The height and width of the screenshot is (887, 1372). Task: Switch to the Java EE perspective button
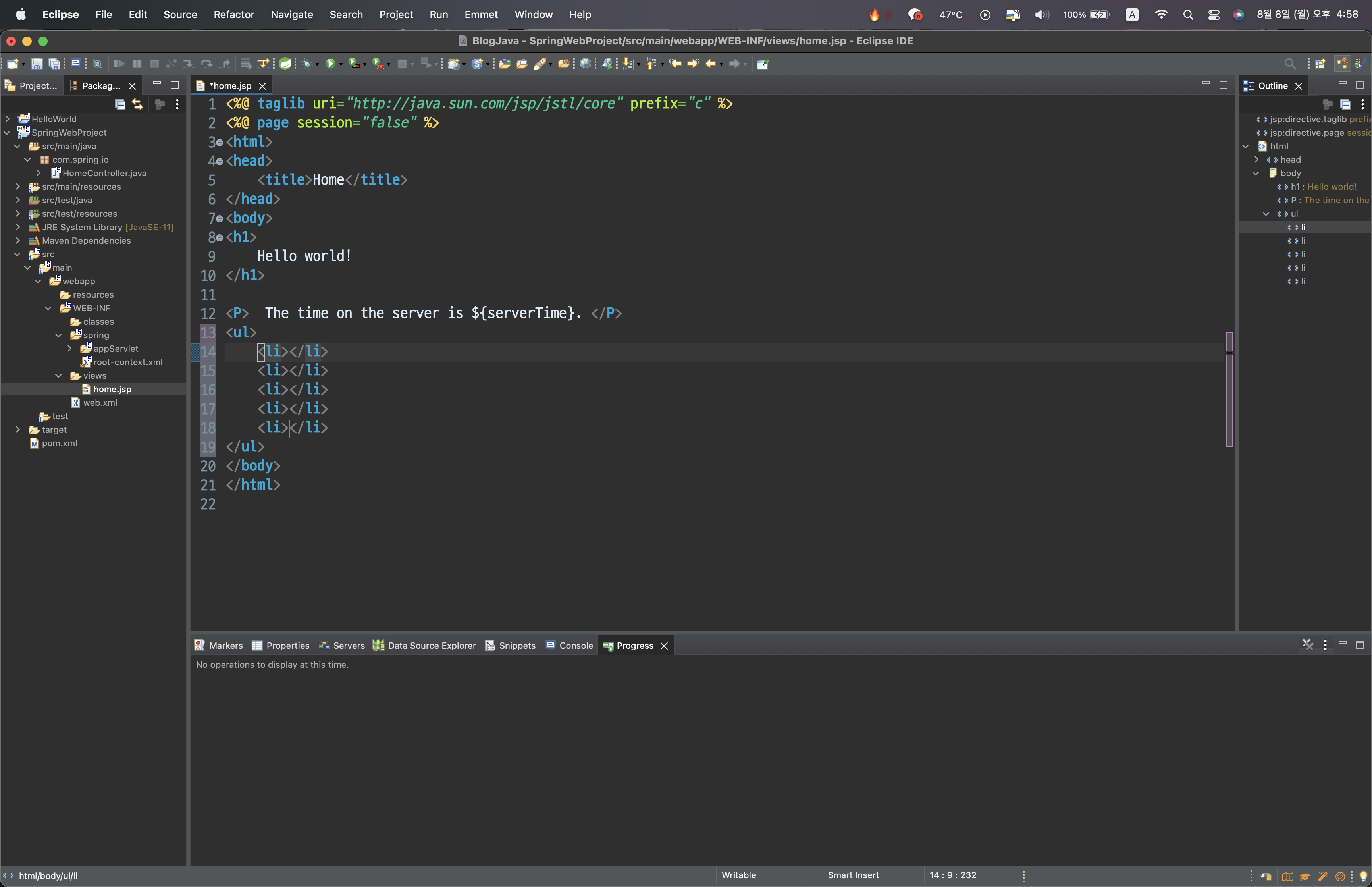(x=1342, y=64)
